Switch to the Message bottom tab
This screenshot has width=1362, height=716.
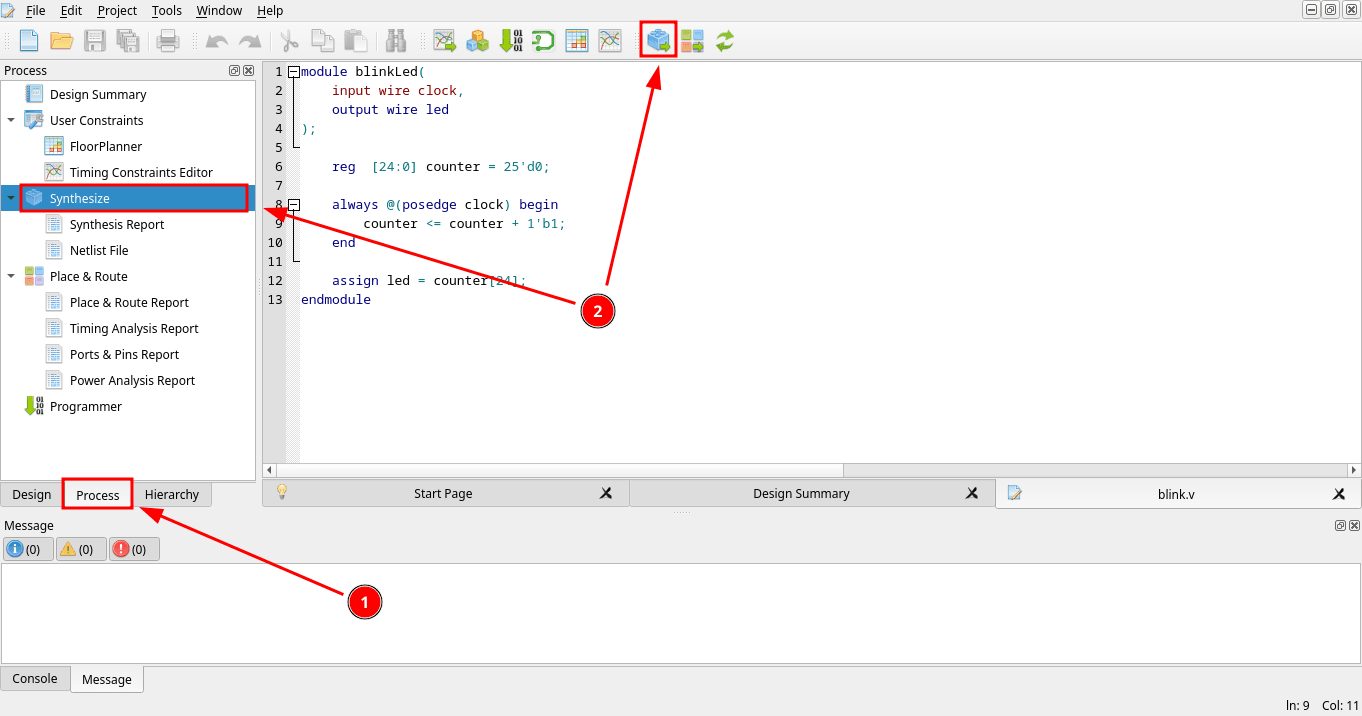[x=107, y=679]
